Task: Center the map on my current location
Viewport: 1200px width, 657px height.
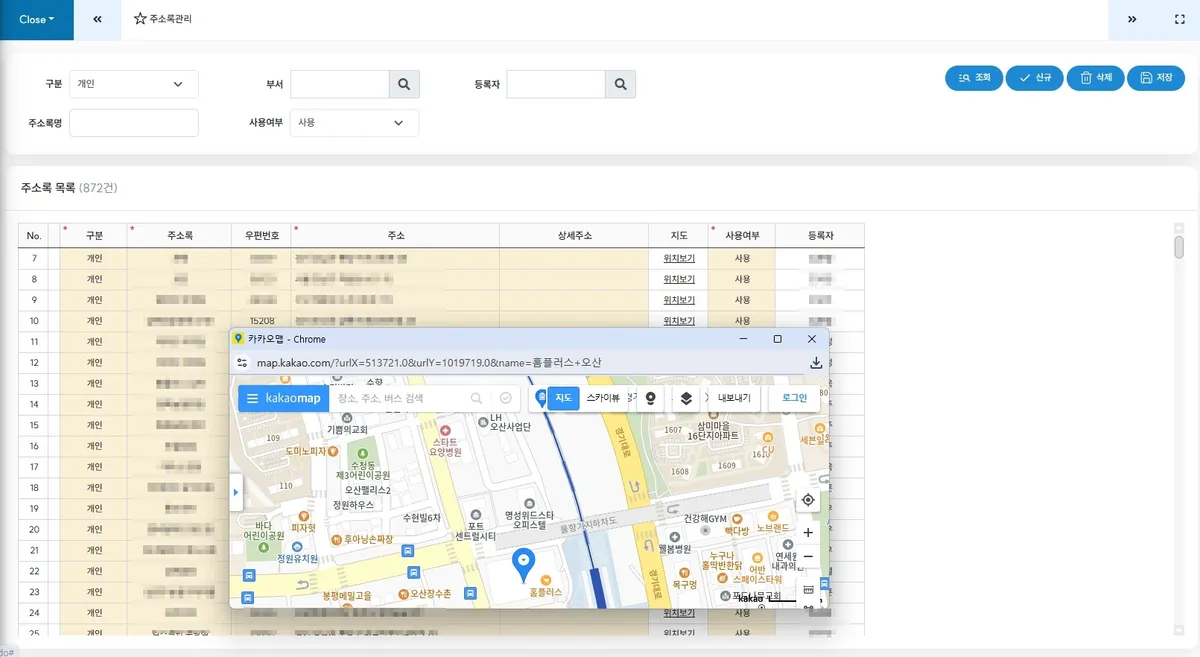Action: point(808,500)
